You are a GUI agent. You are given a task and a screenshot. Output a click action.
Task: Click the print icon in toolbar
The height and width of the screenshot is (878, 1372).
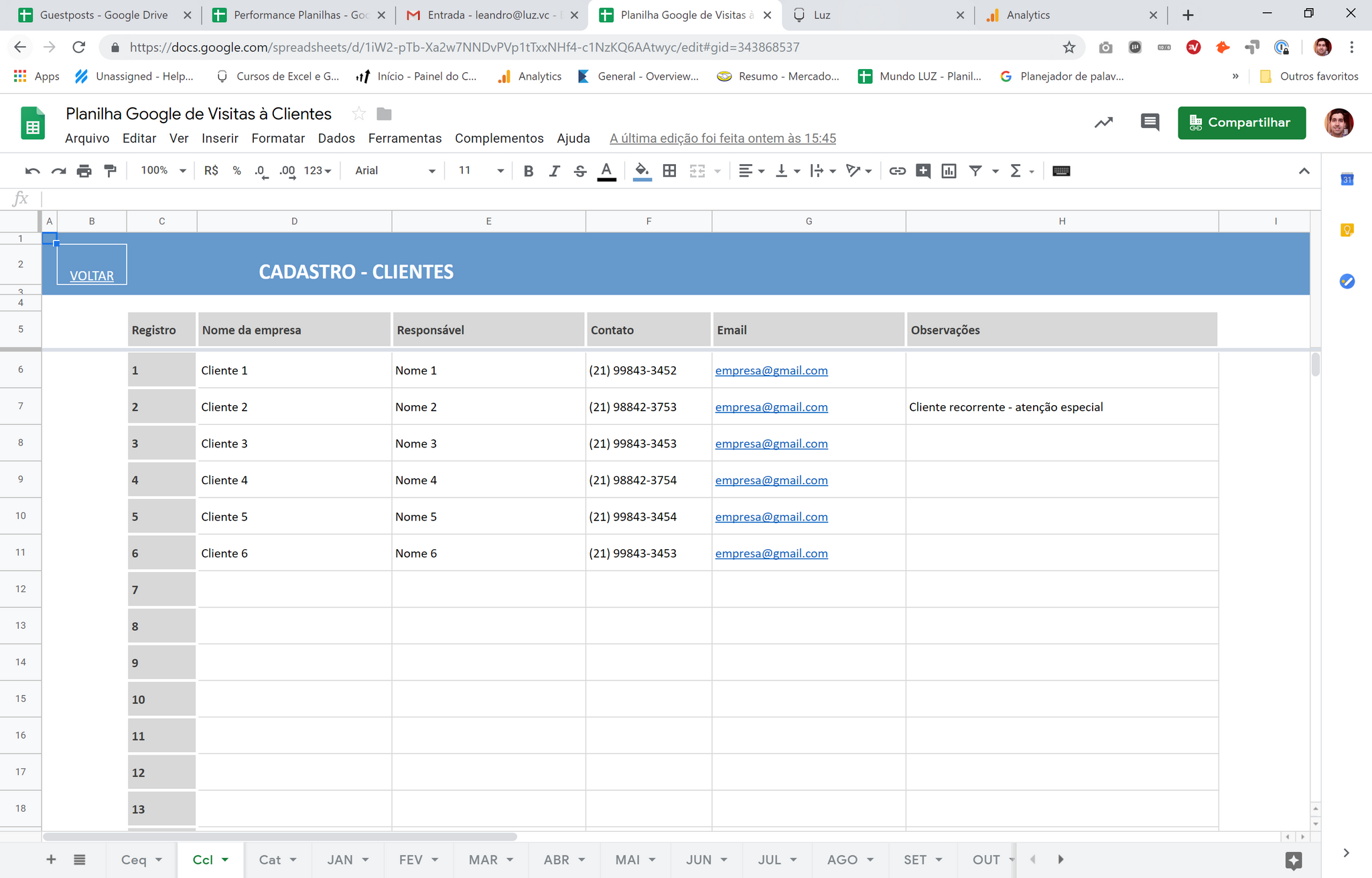pos(84,171)
